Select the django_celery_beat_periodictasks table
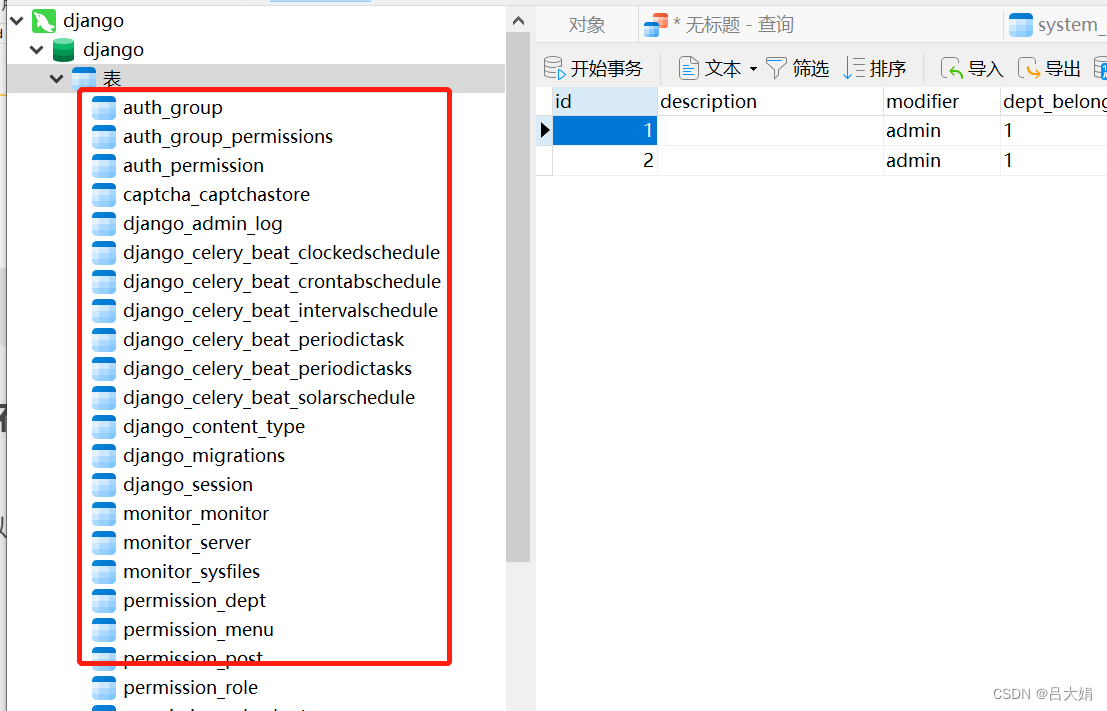Image resolution: width=1107 pixels, height=711 pixels. pyautogui.click(x=268, y=369)
